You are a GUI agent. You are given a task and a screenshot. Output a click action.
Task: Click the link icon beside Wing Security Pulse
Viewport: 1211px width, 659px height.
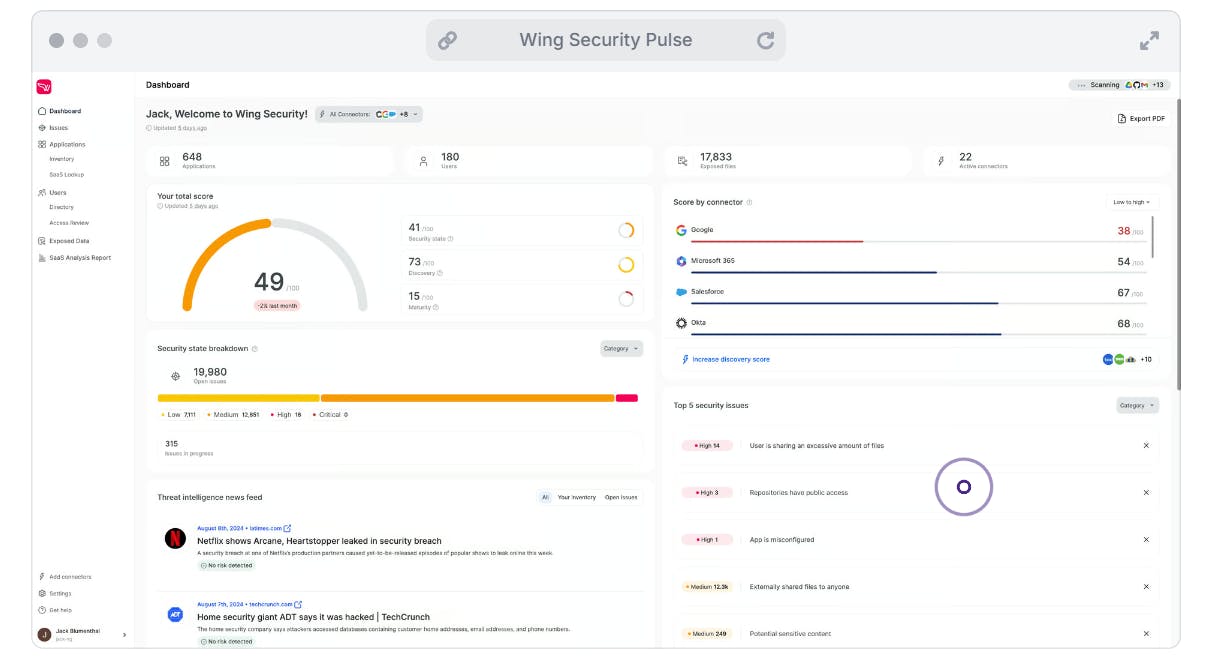point(448,41)
